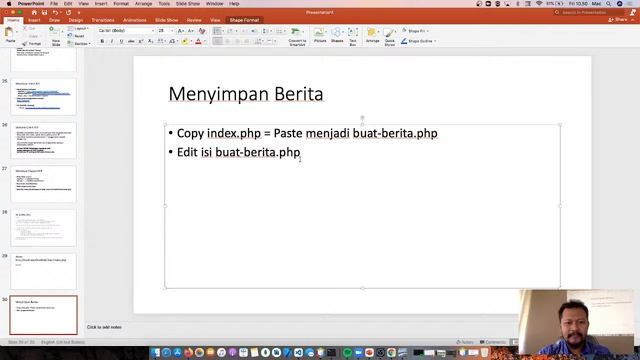Click the red font color button

click(198, 41)
